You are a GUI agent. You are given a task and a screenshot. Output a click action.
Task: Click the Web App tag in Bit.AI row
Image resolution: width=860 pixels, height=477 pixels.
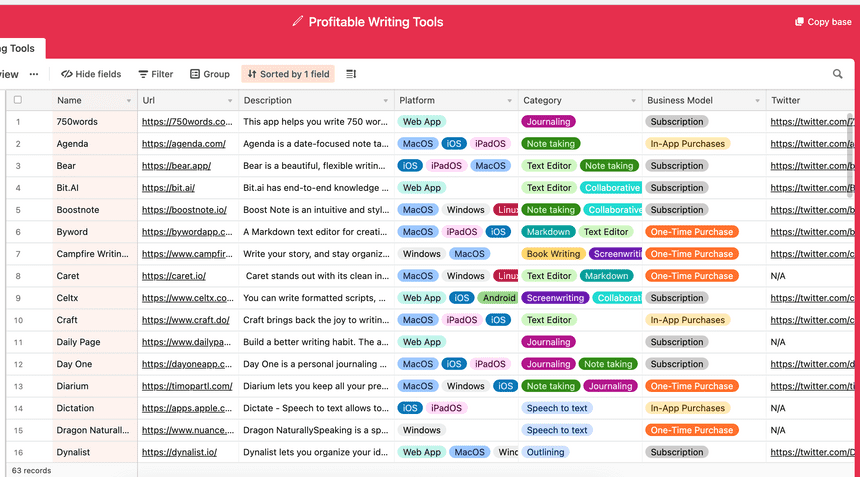[x=422, y=188]
